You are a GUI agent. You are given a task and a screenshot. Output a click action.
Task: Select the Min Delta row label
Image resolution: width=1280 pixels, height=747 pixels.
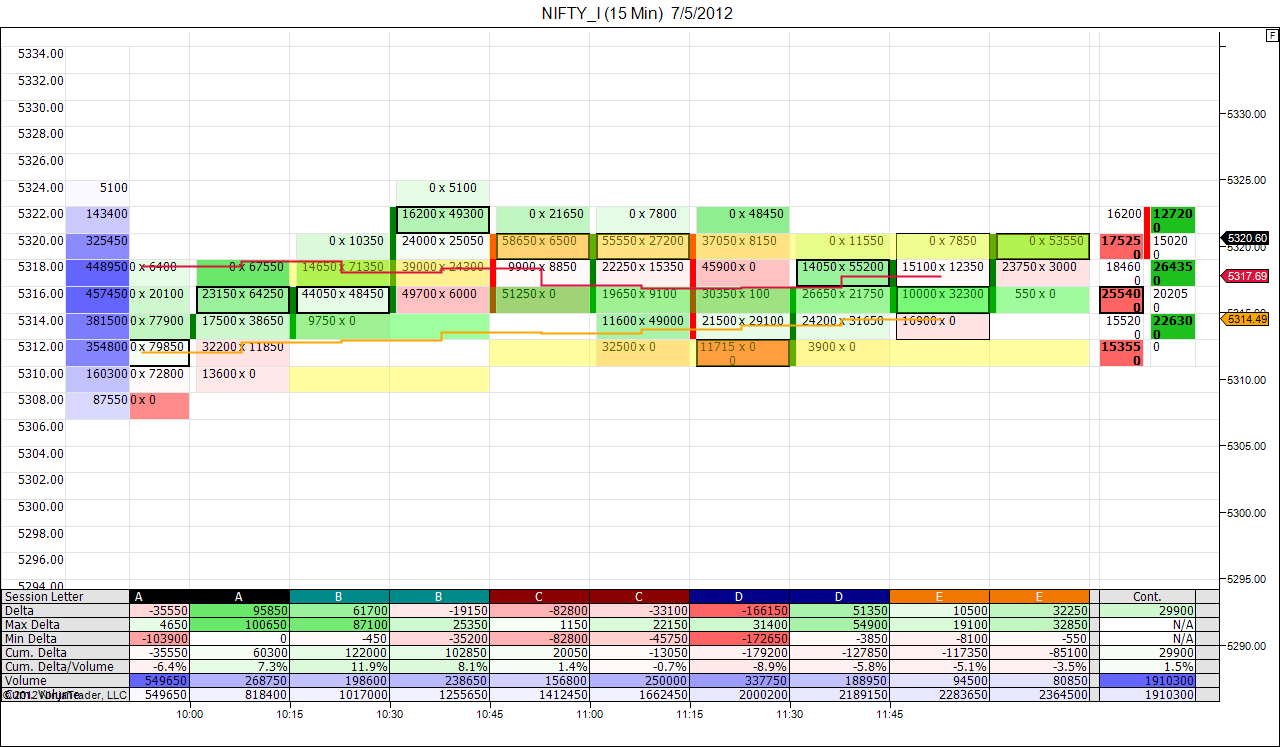pyautogui.click(x=65, y=639)
